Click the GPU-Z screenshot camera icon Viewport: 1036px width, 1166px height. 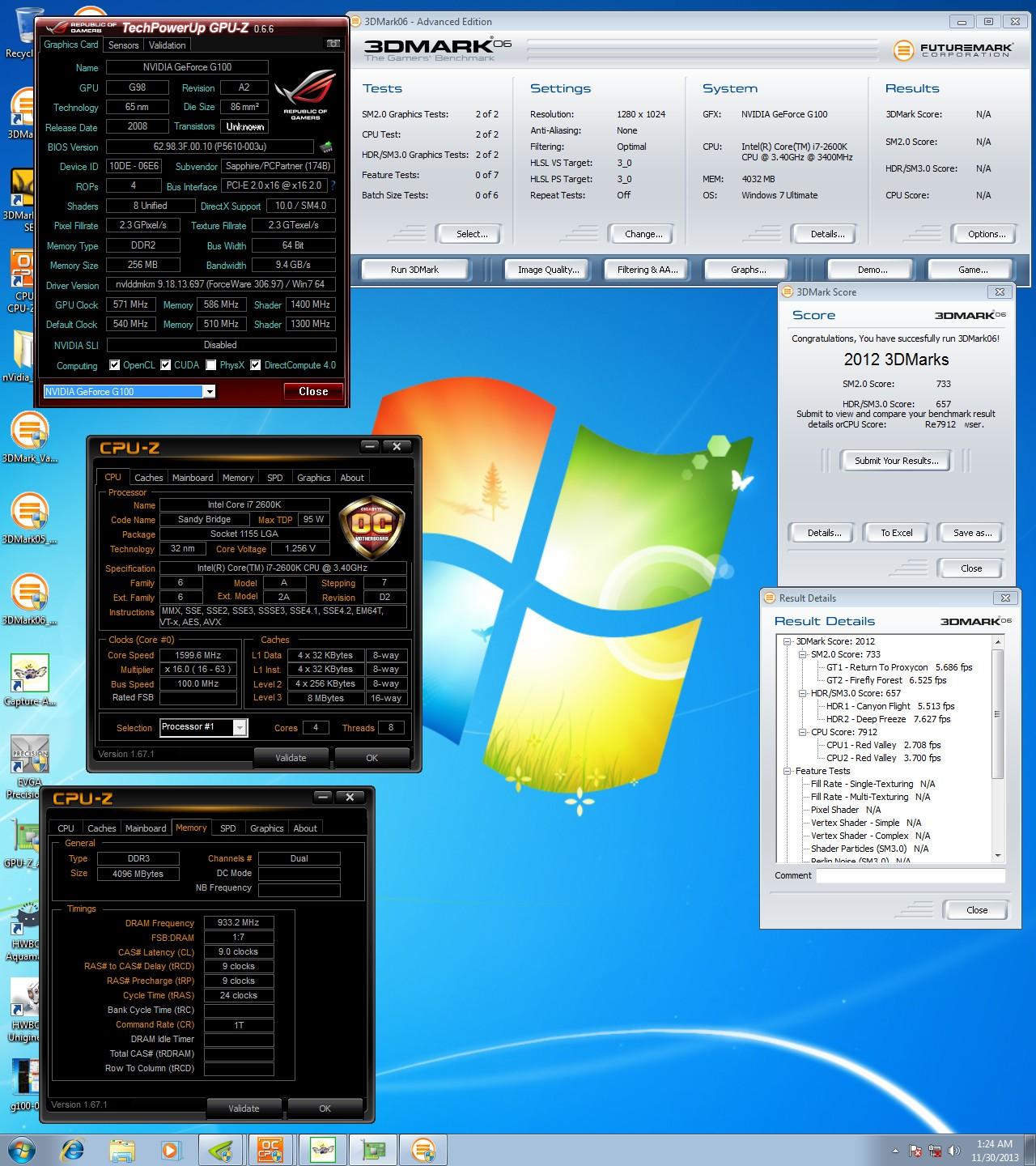[333, 44]
